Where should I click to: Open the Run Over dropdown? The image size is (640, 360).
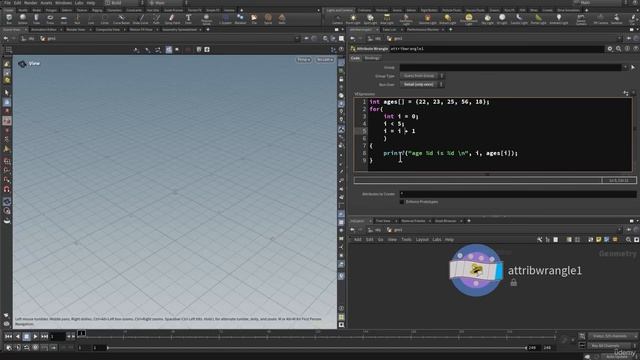point(421,84)
